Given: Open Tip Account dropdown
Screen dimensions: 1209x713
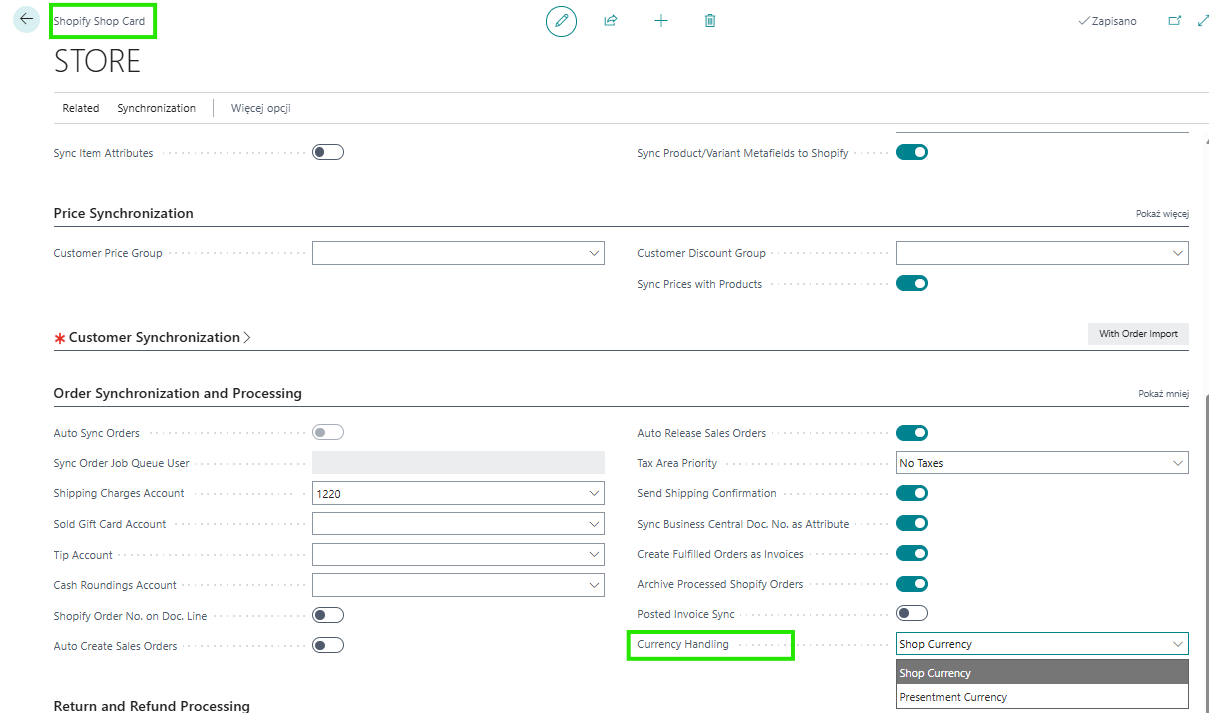Looking at the screenshot, I should tap(594, 554).
